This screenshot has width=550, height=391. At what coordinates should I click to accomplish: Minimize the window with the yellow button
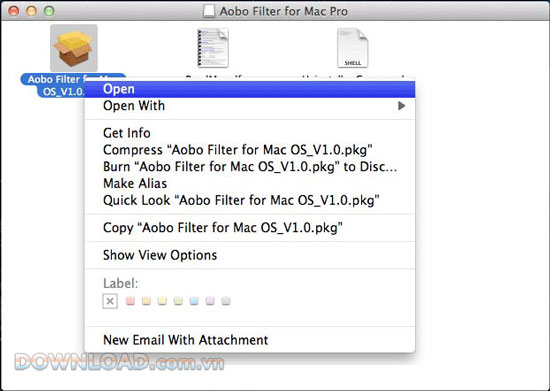pos(31,11)
